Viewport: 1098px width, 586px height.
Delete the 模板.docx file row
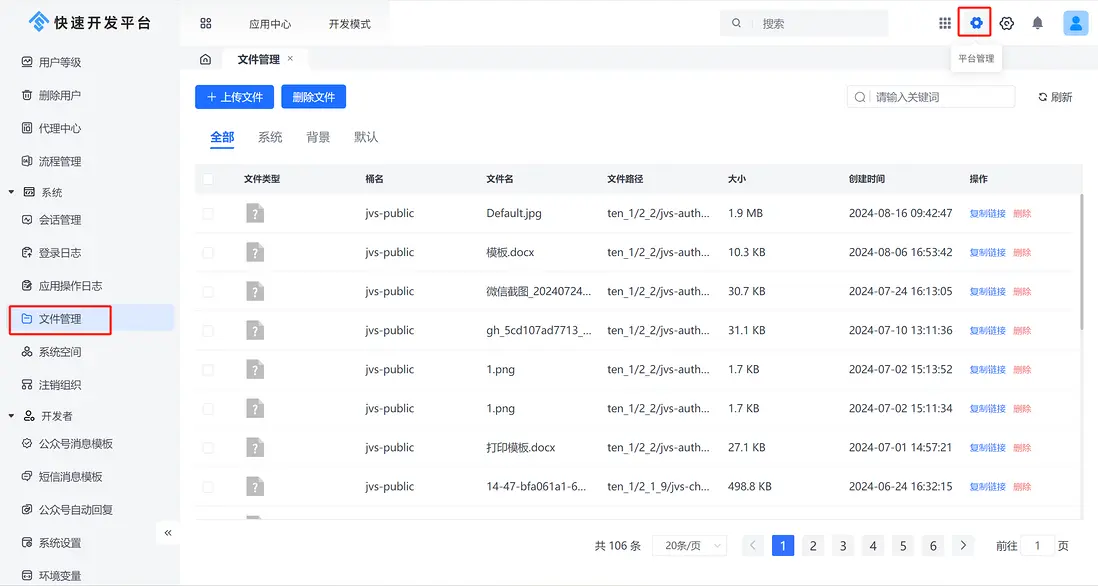pyautogui.click(x=1022, y=253)
